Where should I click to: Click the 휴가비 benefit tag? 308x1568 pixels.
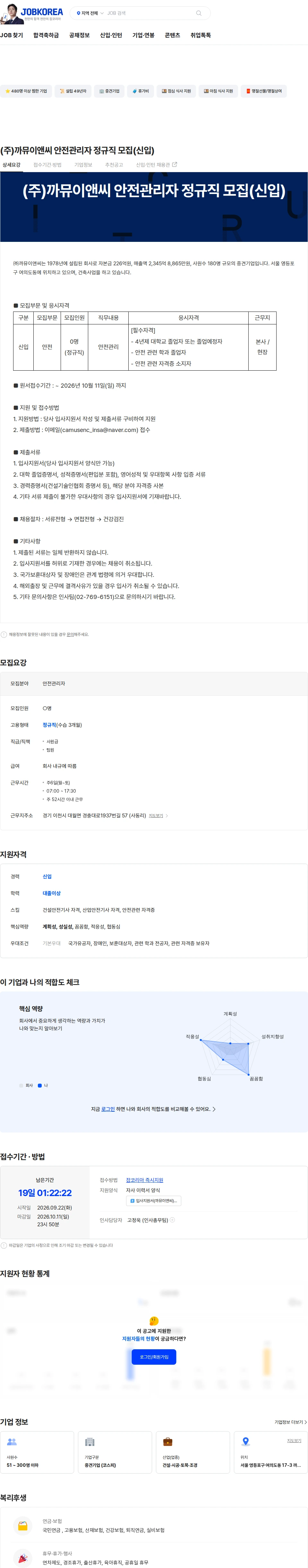click(x=140, y=91)
